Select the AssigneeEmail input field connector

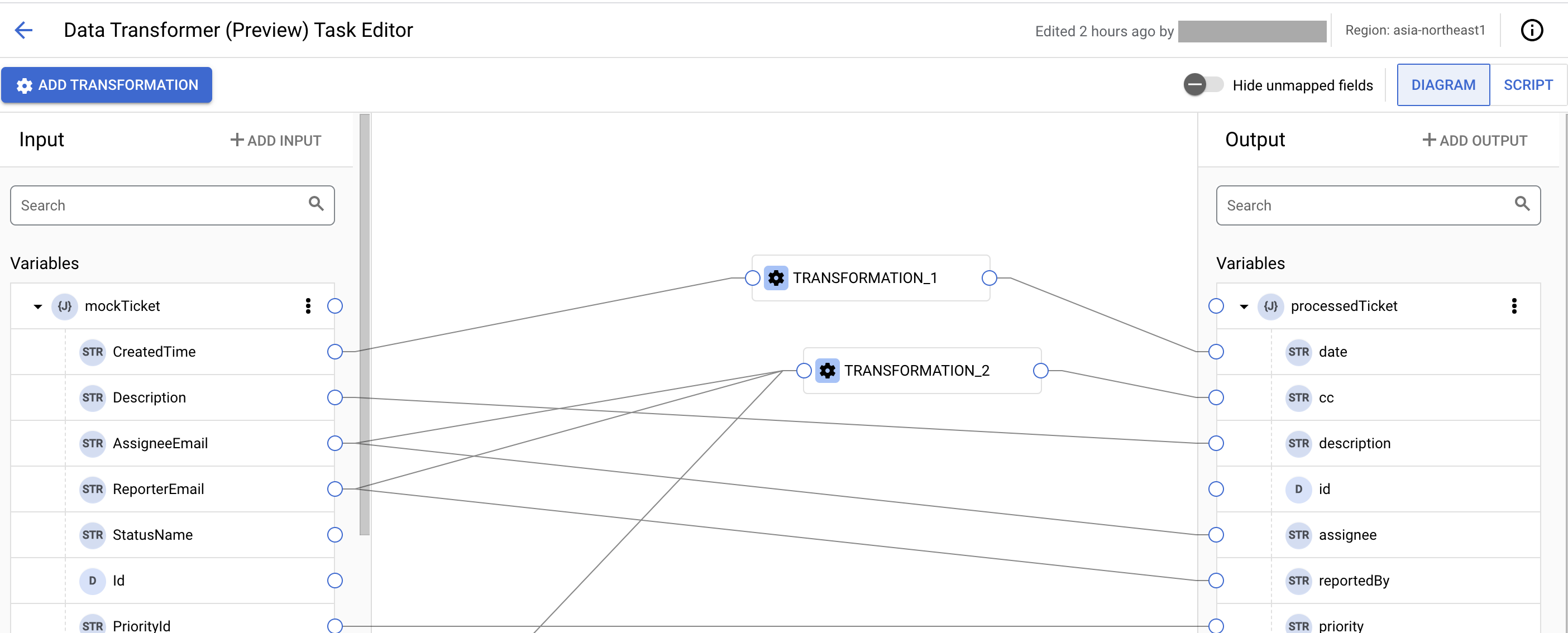coord(335,443)
